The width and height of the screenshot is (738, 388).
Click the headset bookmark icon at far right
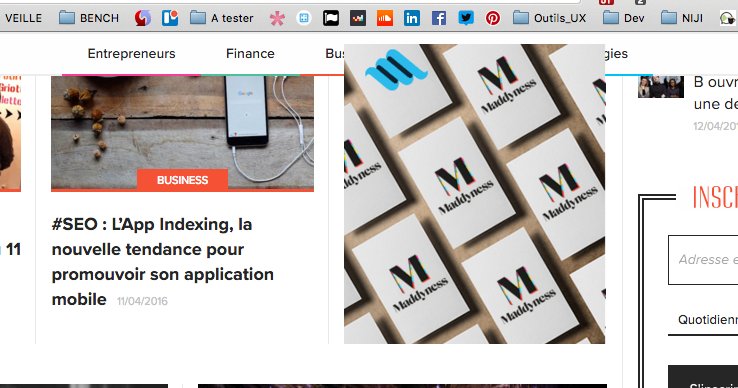pos(728,18)
